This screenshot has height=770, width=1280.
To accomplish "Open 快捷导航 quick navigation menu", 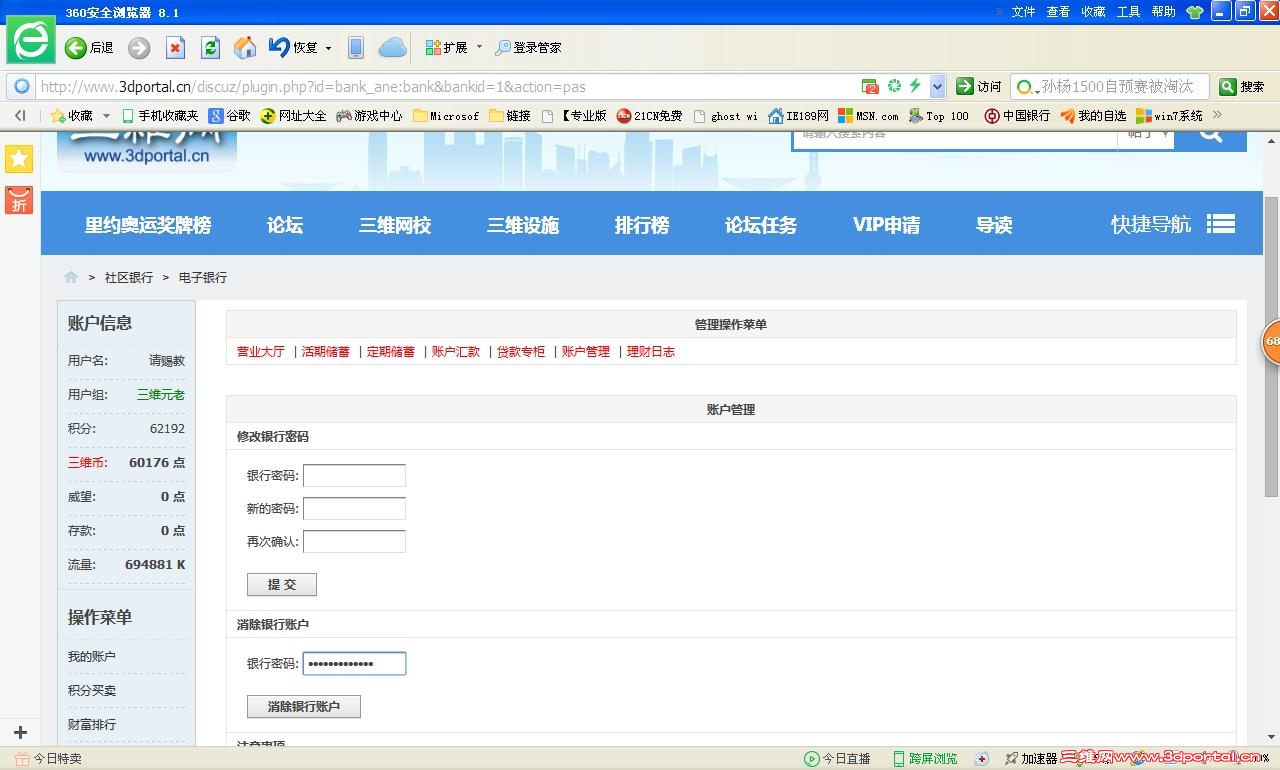I will [x=1172, y=224].
